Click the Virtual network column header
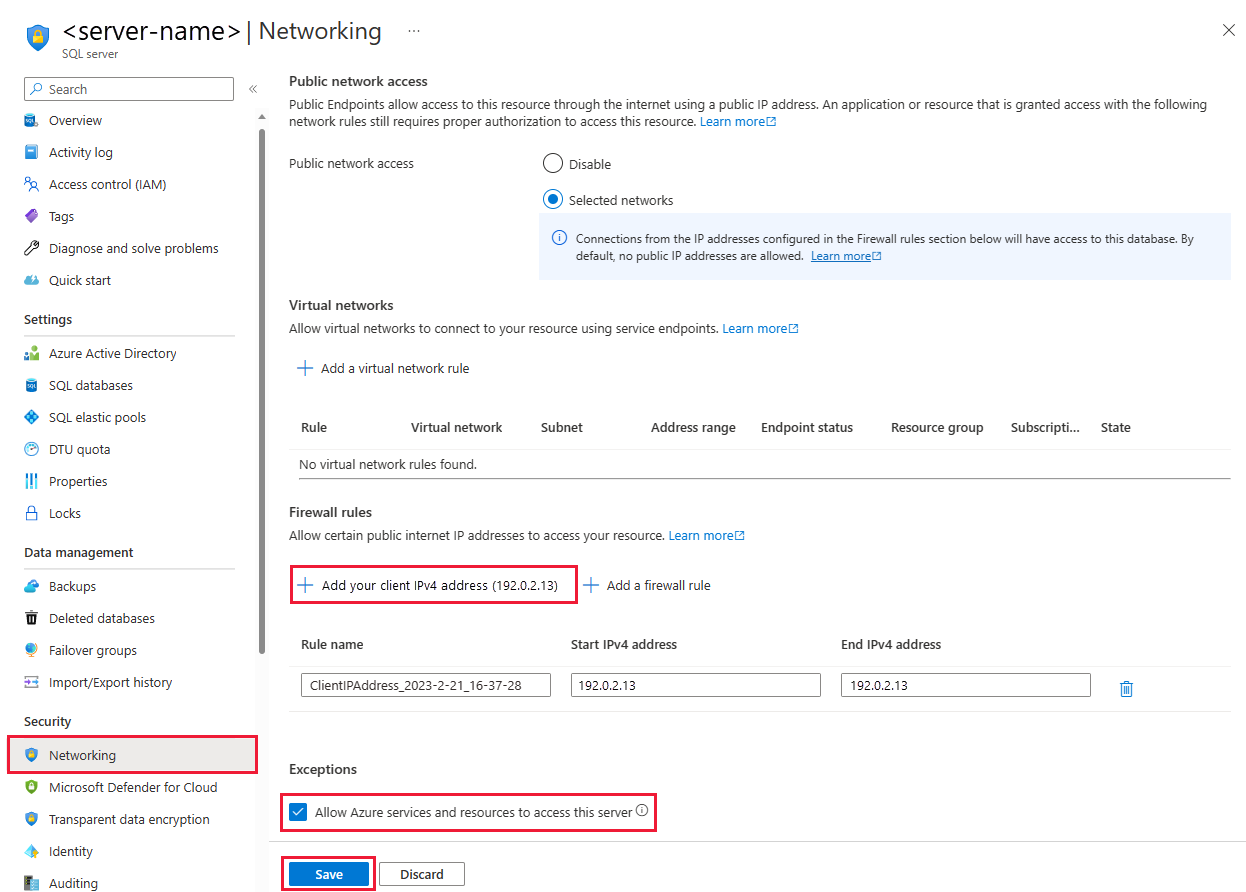Screen dimensions: 1246x892 [456, 427]
